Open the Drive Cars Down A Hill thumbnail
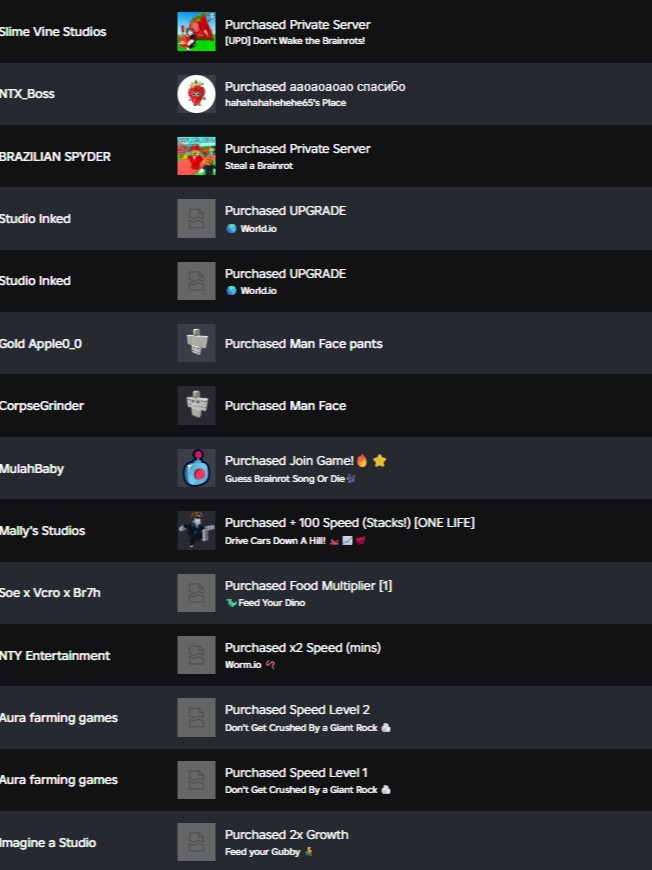 point(196,530)
